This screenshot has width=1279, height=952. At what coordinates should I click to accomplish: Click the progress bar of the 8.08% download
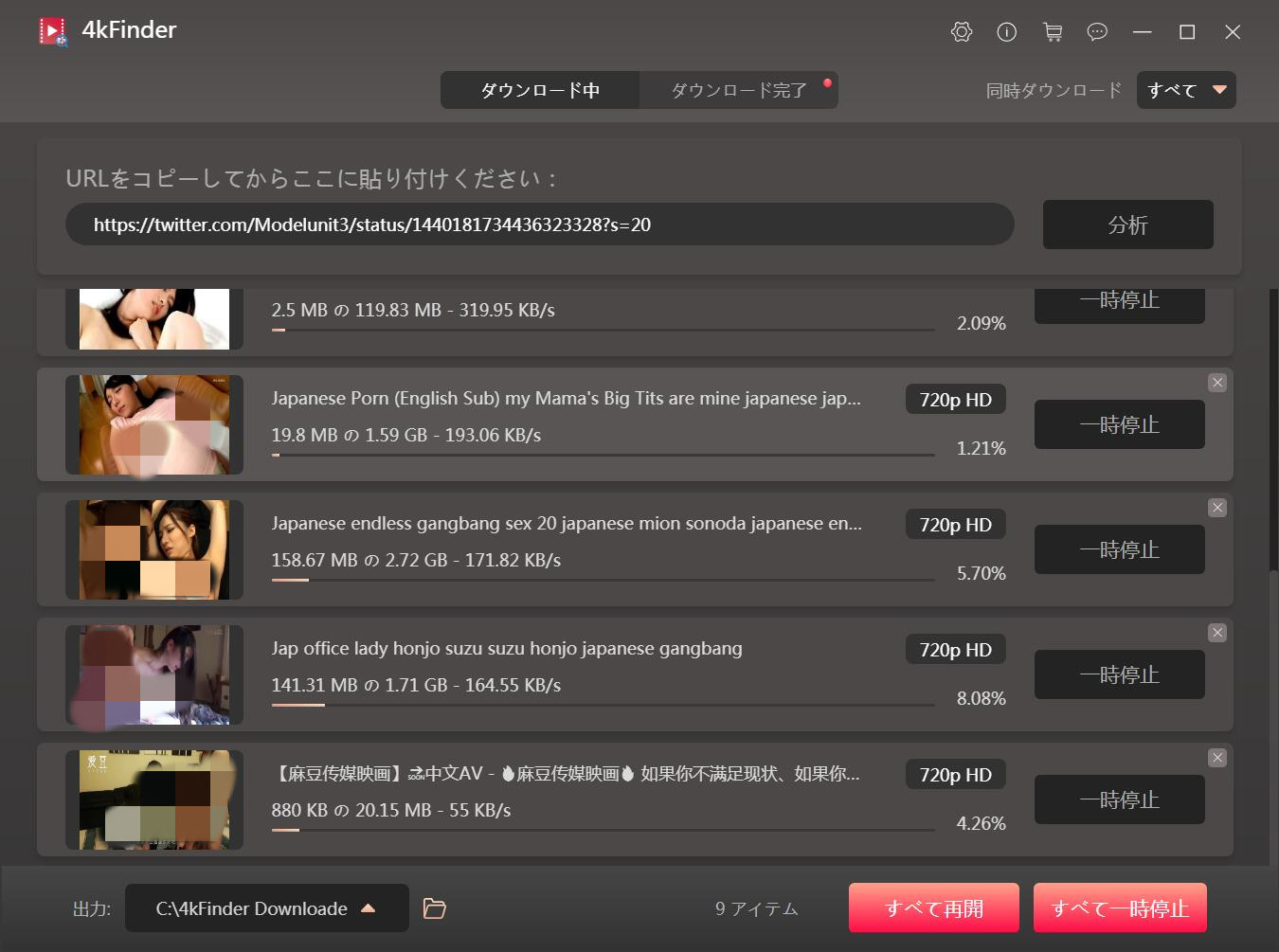point(603,705)
